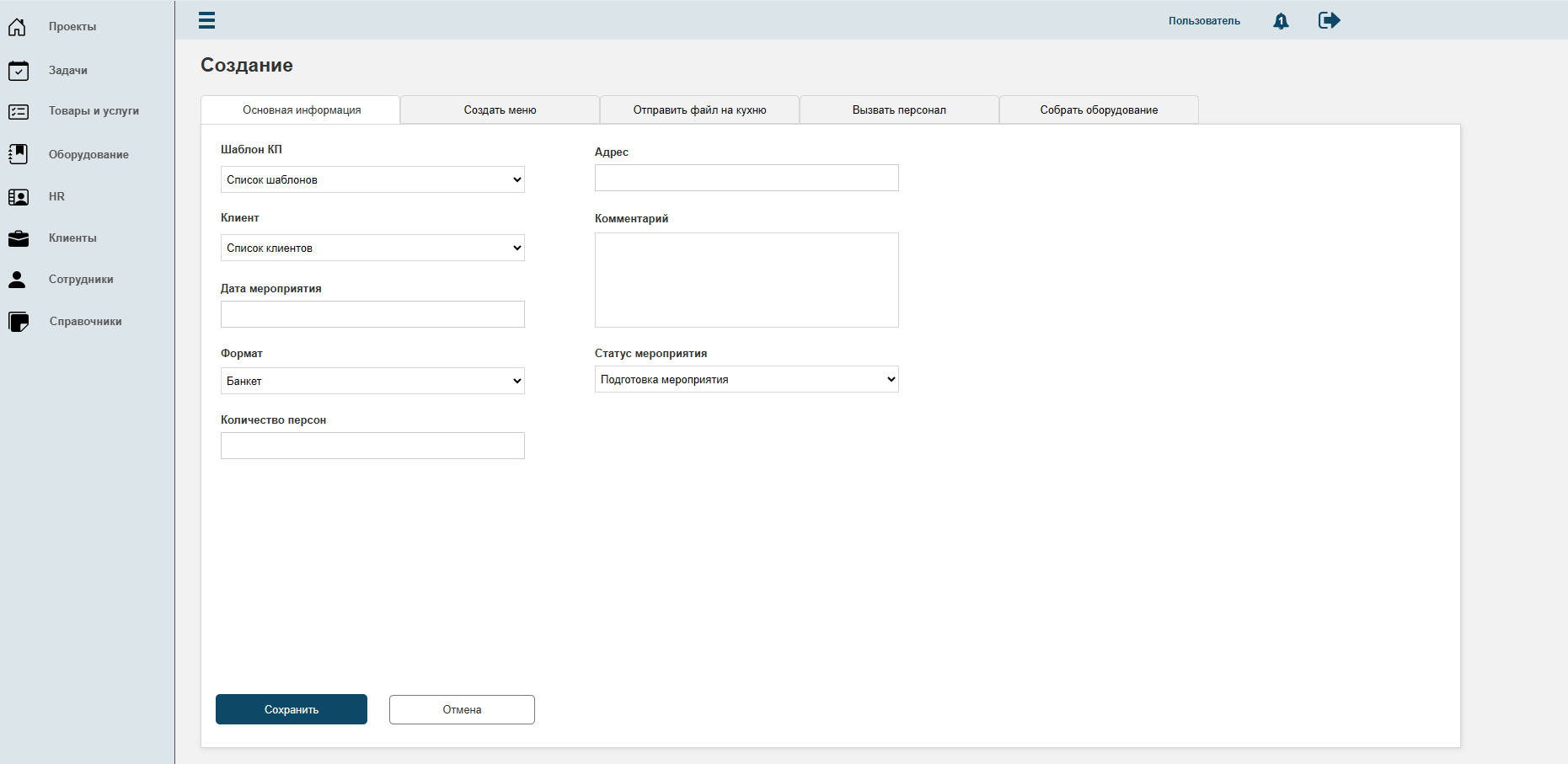Image resolution: width=1568 pixels, height=764 pixels.
Task: Open the Статус мероприятия dropdown
Action: tap(747, 379)
